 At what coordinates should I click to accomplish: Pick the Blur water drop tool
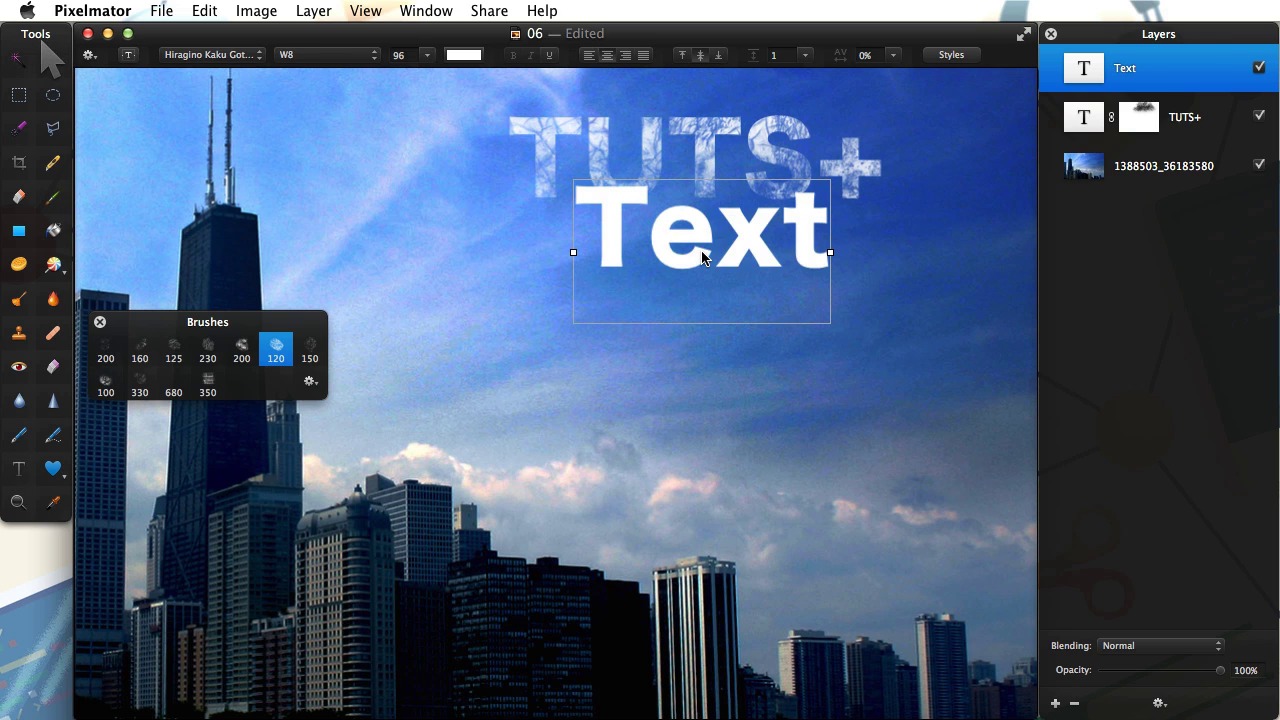click(18, 401)
